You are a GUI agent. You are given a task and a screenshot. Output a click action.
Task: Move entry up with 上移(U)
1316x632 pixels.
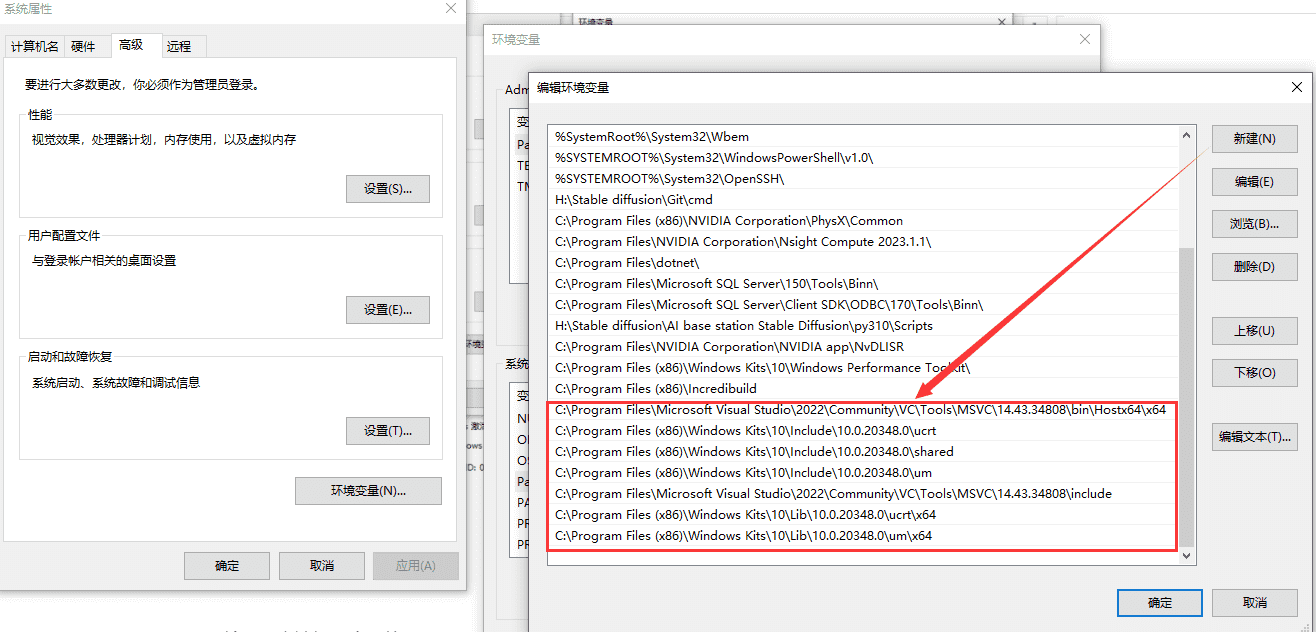click(x=1254, y=331)
